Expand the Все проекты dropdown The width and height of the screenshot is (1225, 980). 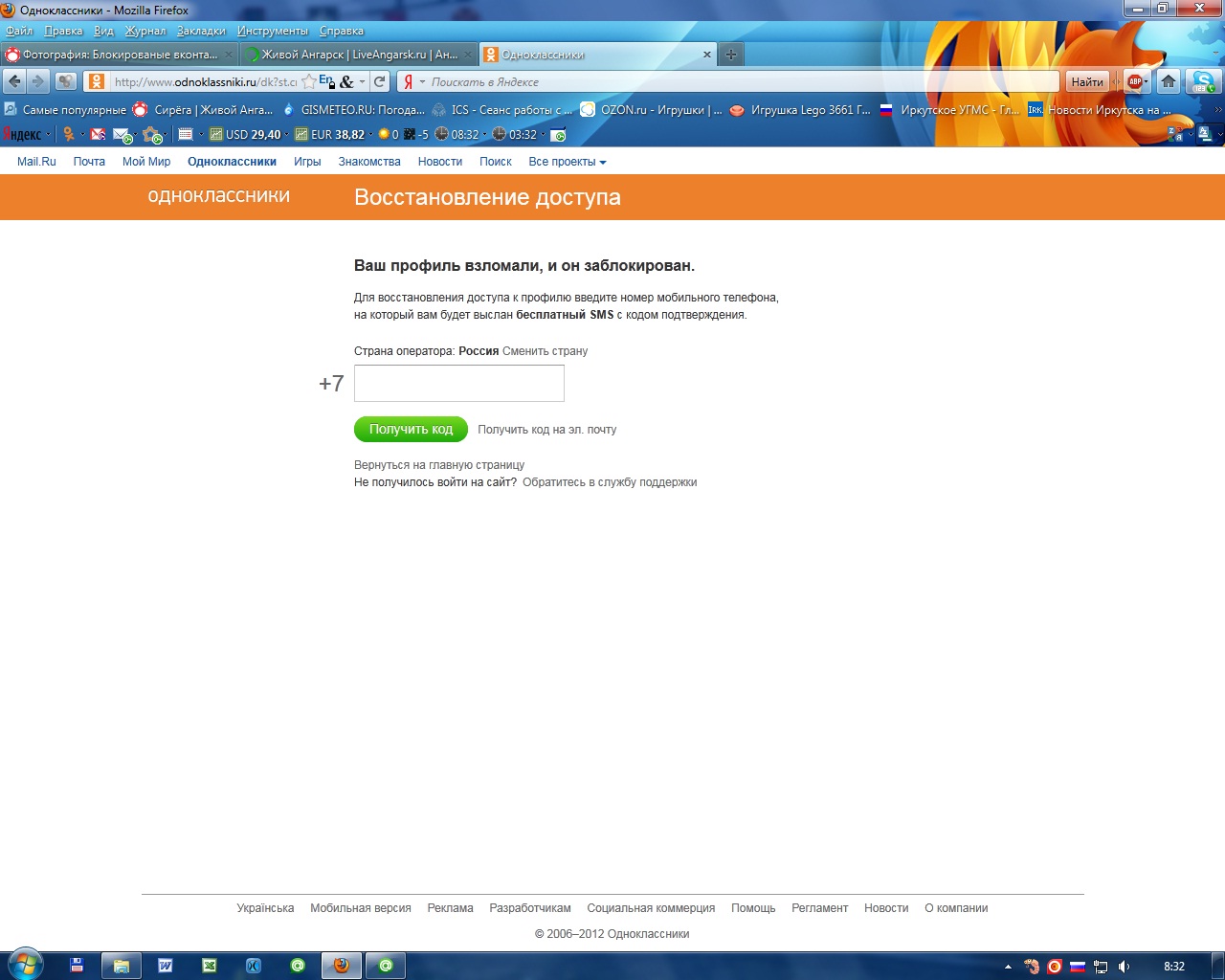pyautogui.click(x=567, y=162)
